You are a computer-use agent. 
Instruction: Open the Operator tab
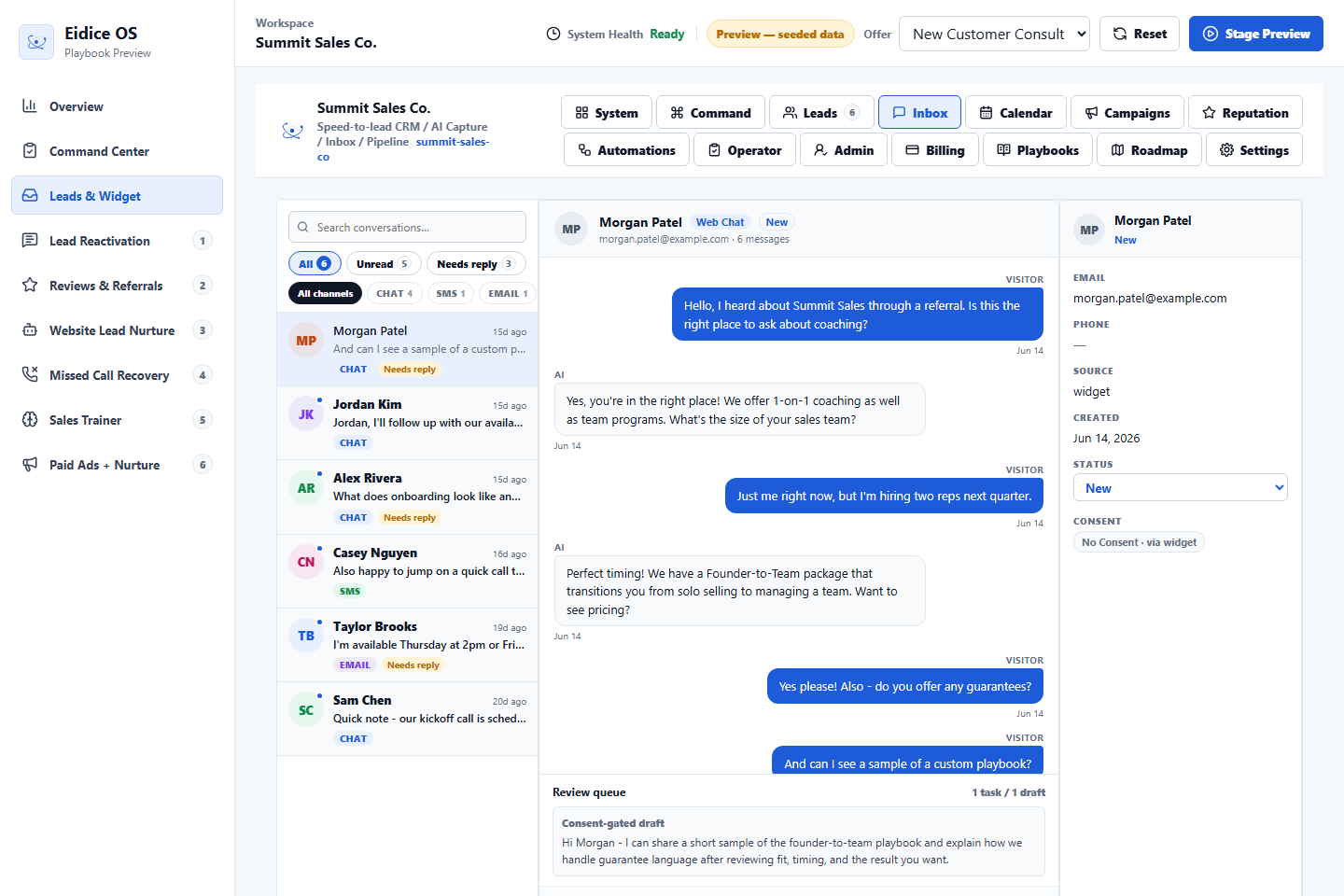click(745, 150)
